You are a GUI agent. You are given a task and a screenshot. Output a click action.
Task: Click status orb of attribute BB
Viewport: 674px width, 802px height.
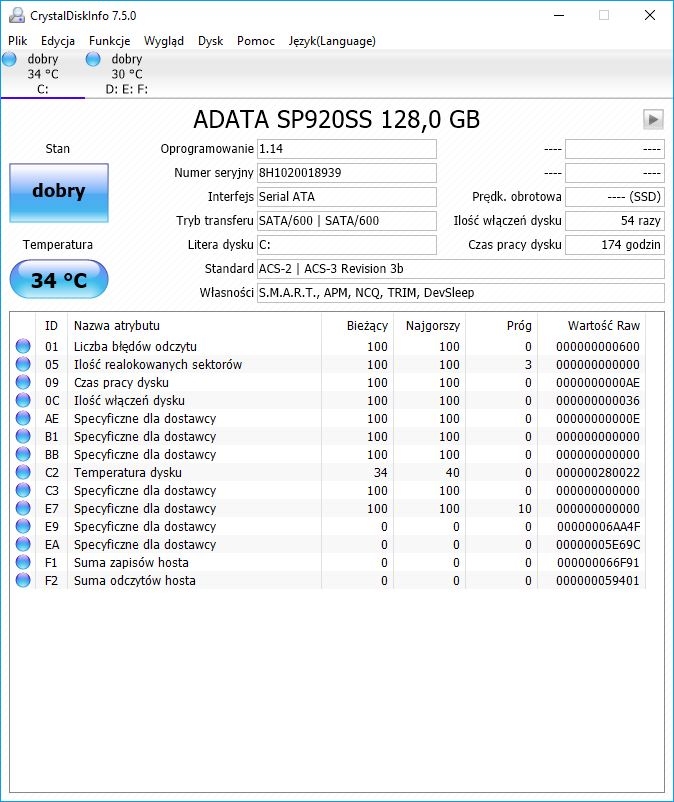(x=23, y=454)
